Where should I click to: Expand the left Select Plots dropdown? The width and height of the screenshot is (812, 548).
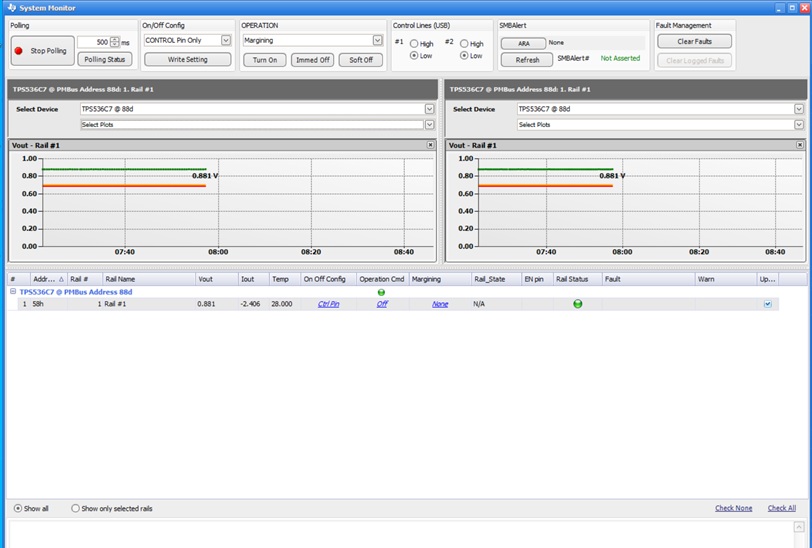[429, 125]
